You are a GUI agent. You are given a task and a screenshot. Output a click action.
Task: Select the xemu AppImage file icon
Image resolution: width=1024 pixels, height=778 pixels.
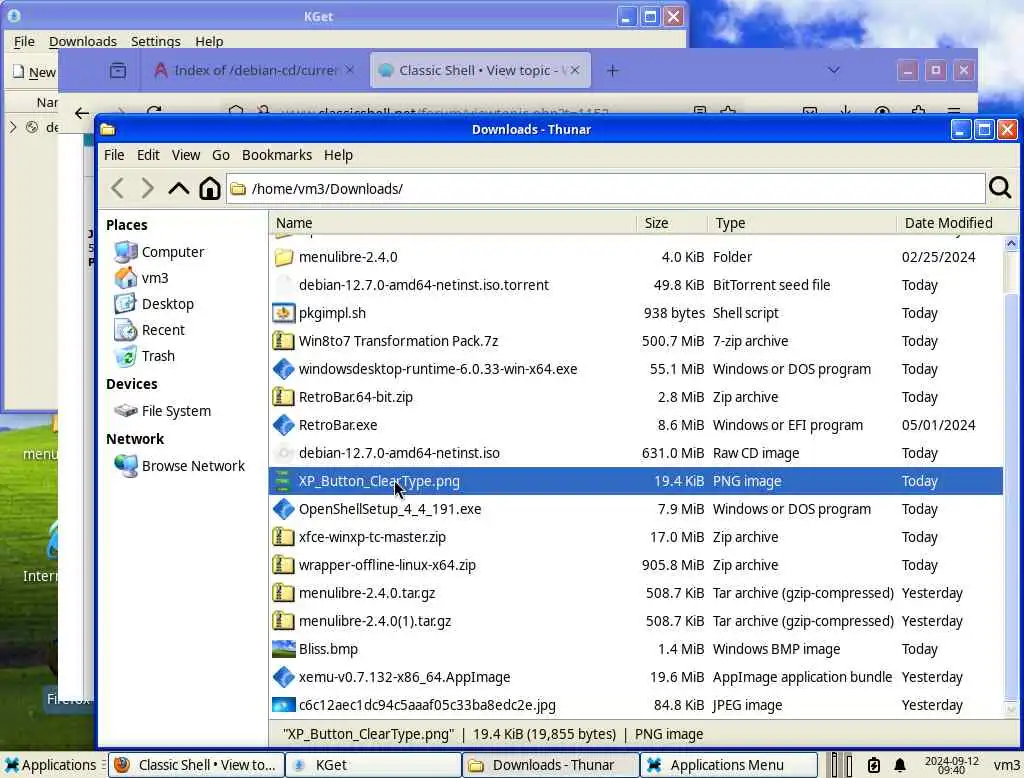tap(283, 677)
